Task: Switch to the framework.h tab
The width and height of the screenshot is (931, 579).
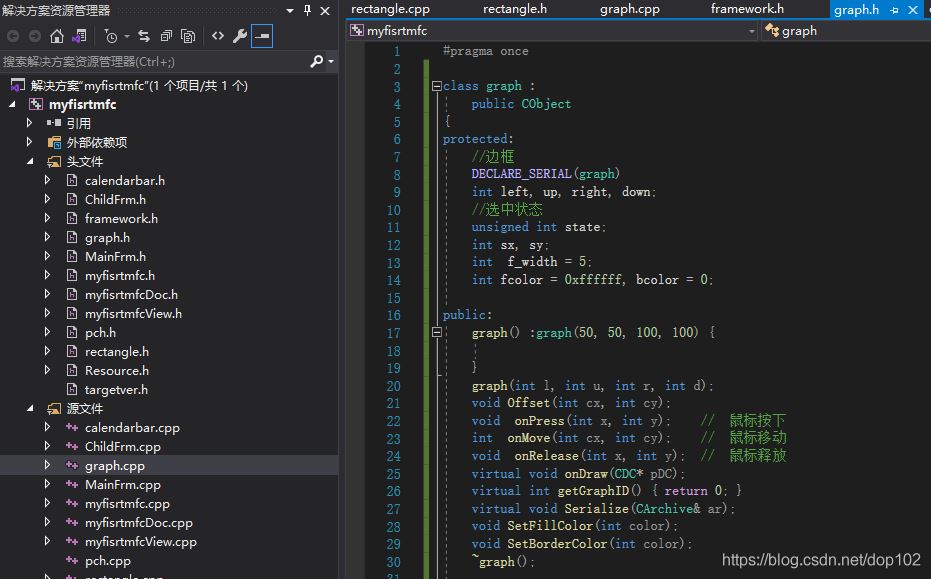Action: click(747, 9)
